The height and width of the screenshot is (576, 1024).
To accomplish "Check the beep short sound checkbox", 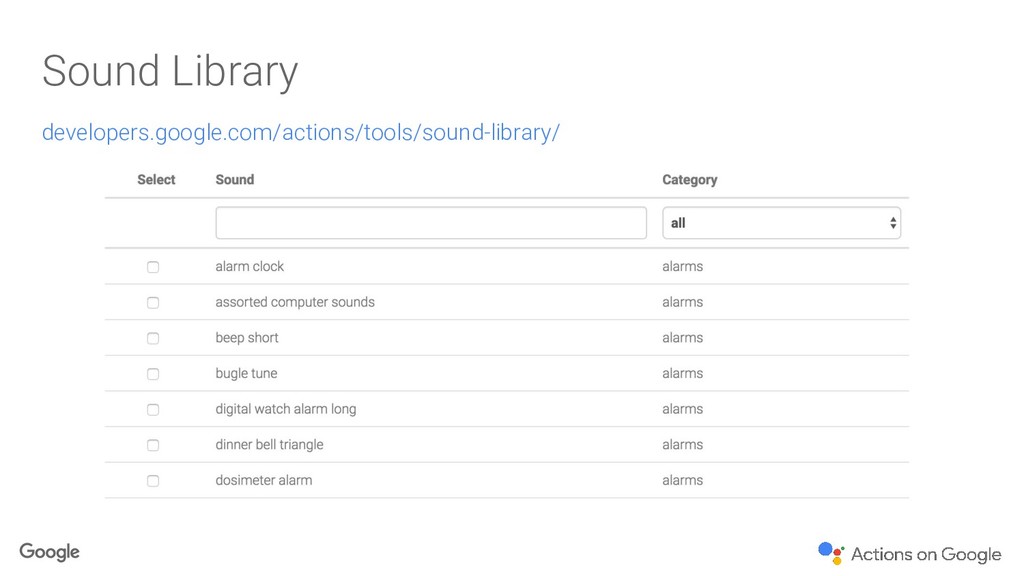I will [153, 338].
